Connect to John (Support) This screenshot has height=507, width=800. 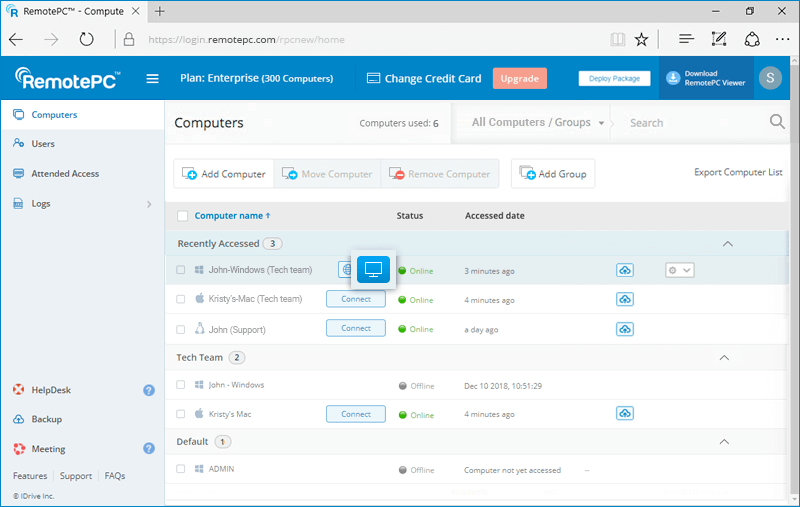click(356, 328)
